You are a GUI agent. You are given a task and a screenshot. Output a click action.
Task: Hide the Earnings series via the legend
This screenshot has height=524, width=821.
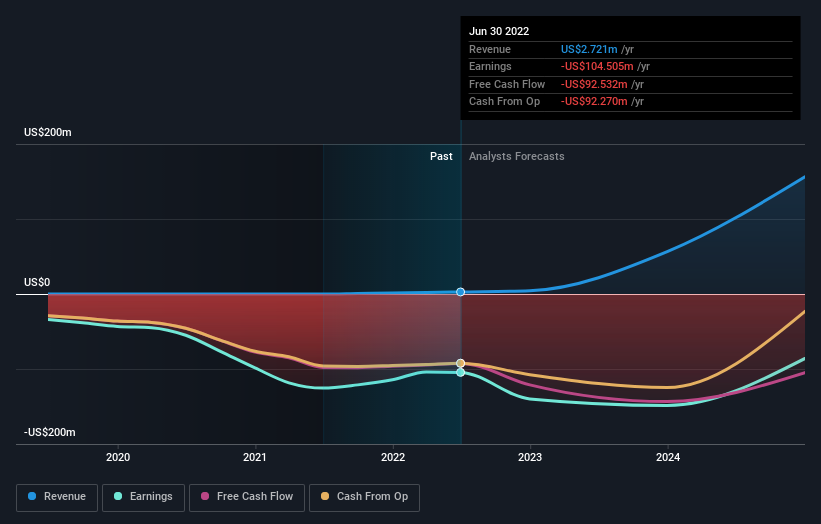pyautogui.click(x=143, y=497)
